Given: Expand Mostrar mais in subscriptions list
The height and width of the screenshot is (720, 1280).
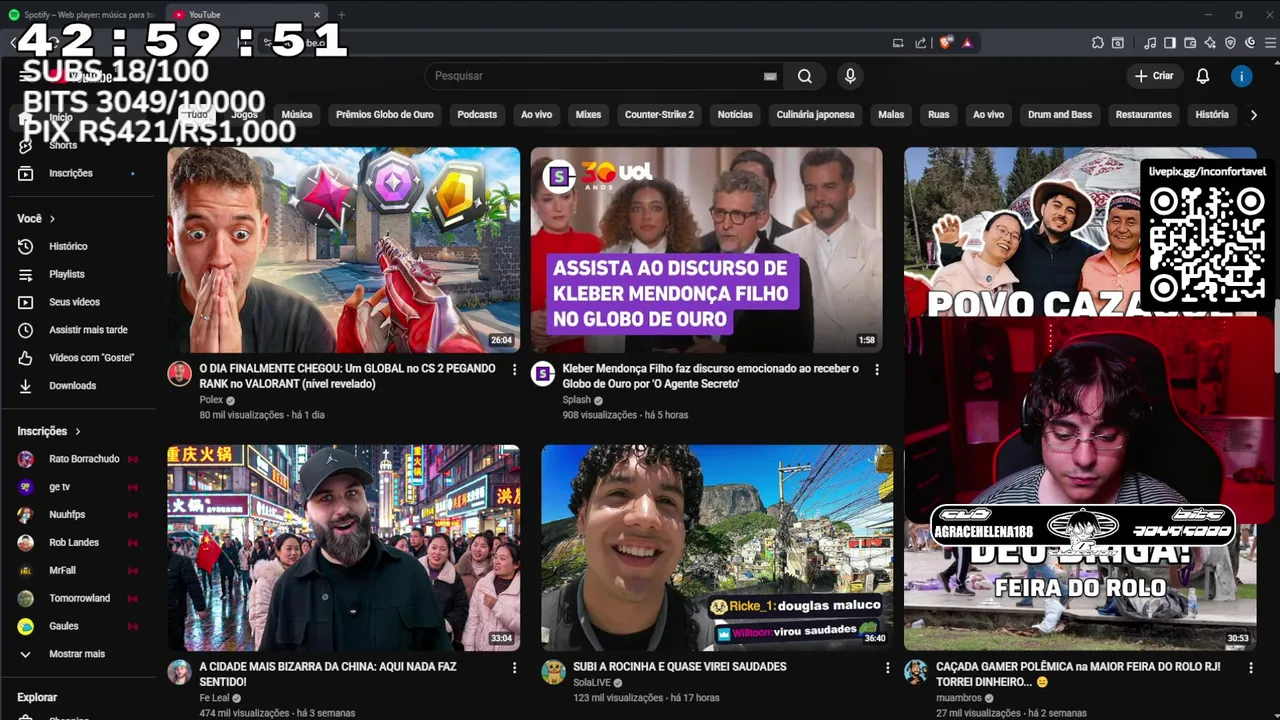Looking at the screenshot, I should pos(76,654).
